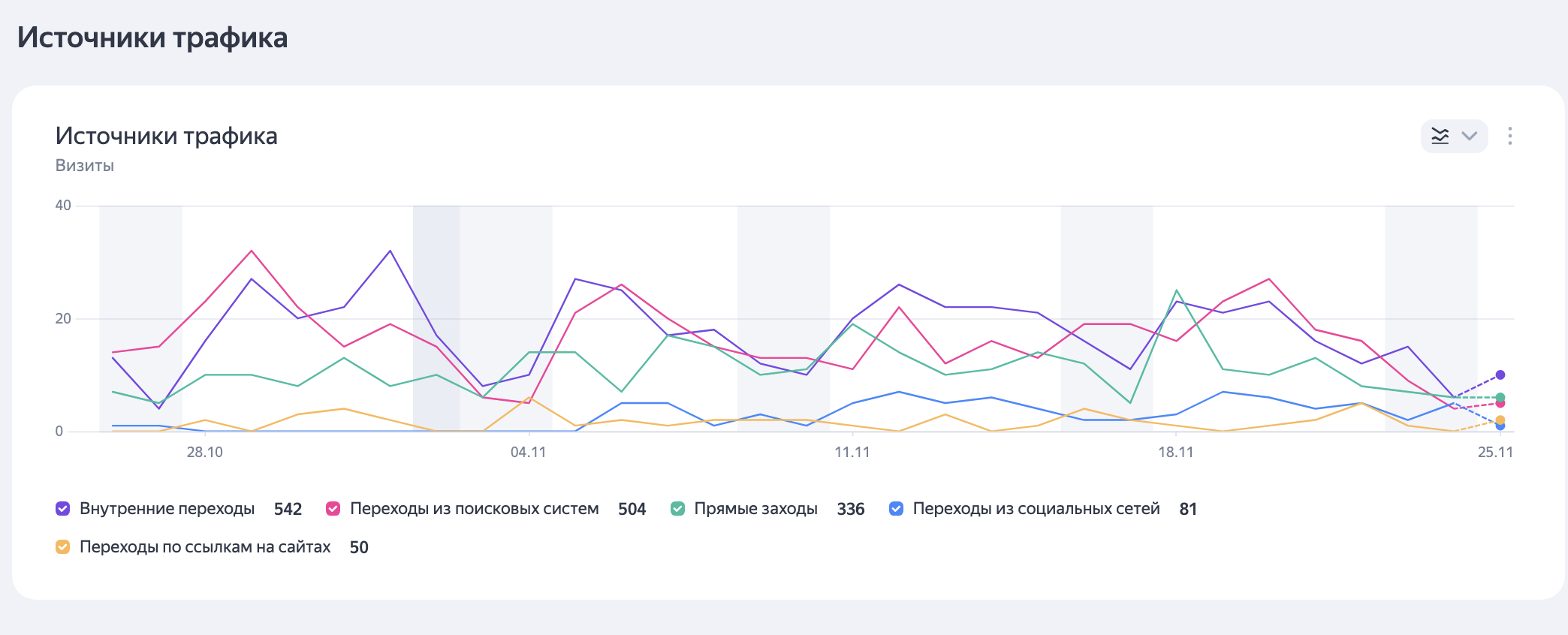This screenshot has height=635, width=1568.
Task: Expand the chart type dropdown chevron
Action: tap(1469, 136)
